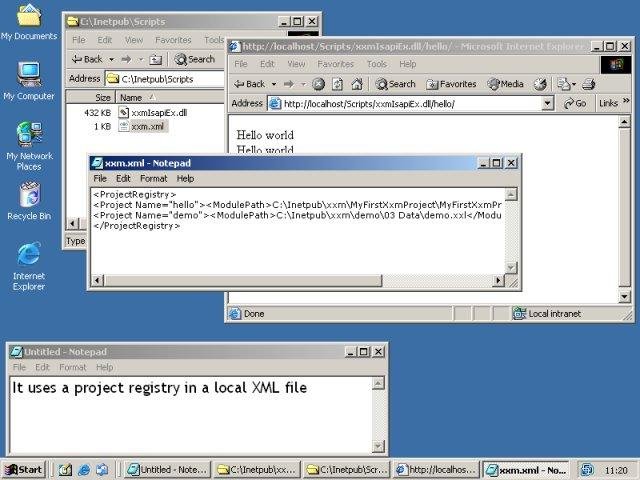Launch Internet Explorer from desktop icon
The image size is (640, 480).
pyautogui.click(x=29, y=266)
